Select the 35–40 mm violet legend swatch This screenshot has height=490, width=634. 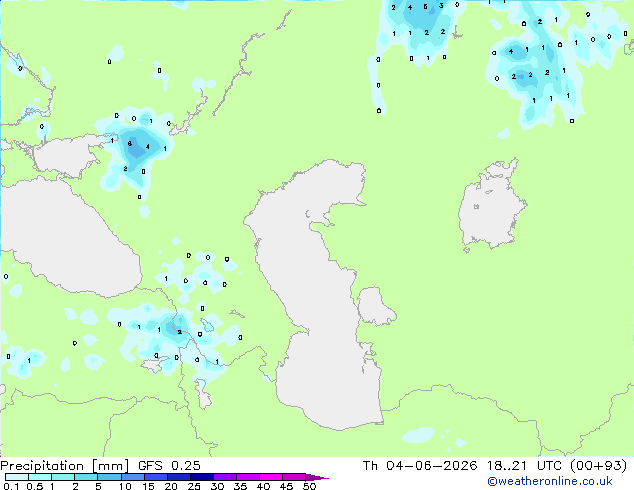coord(247,477)
